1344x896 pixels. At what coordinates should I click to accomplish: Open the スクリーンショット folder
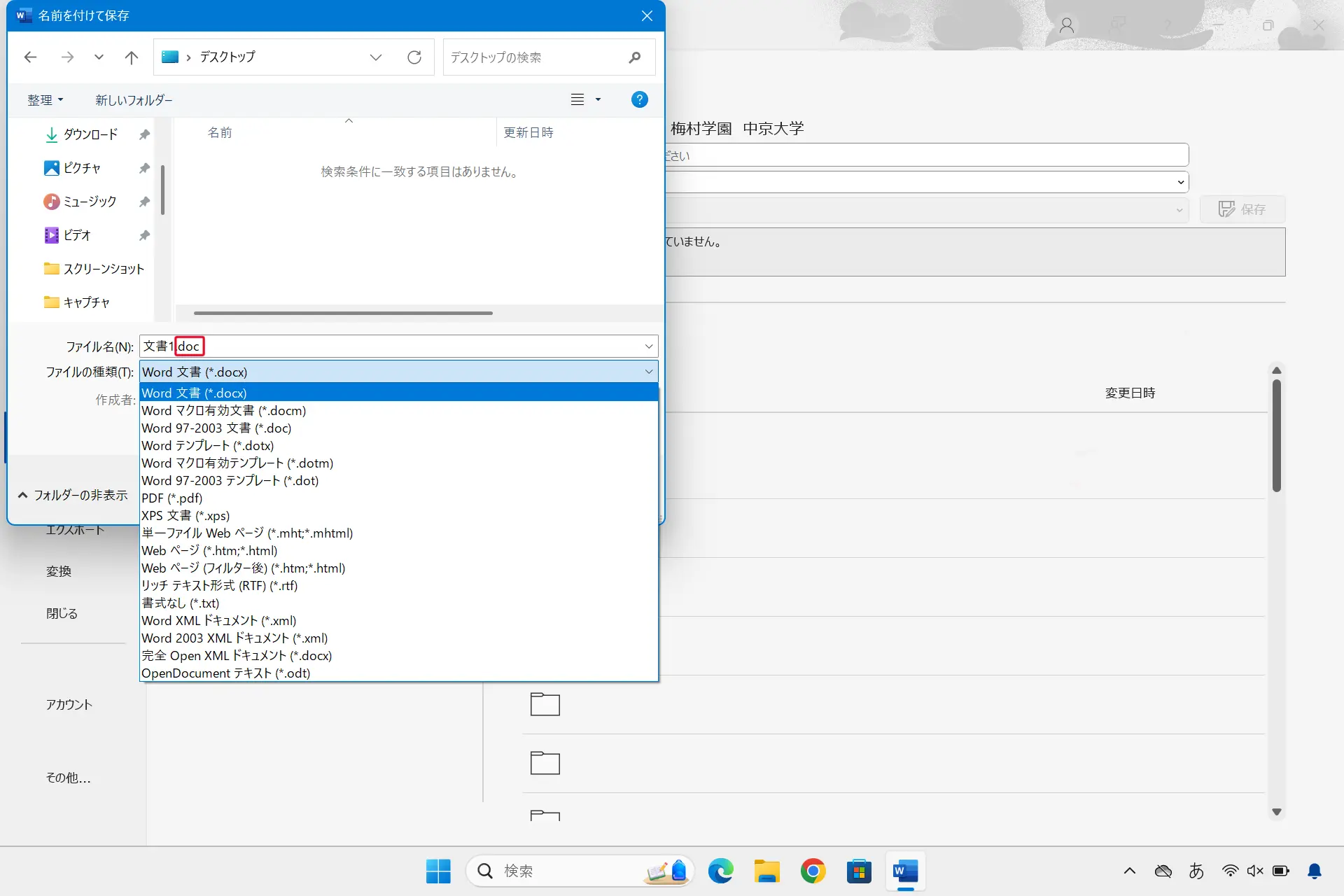click(94, 269)
